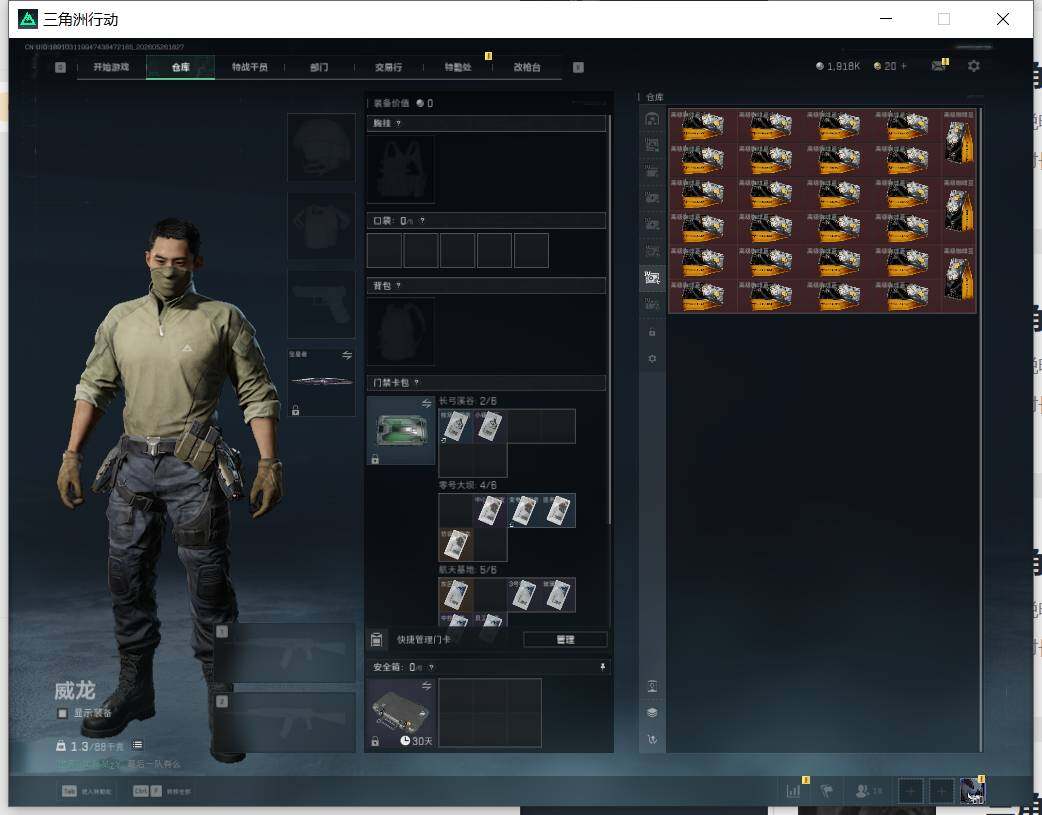1042x815 pixels.
Task: Open the mail icon with yellow badge
Action: click(939, 66)
